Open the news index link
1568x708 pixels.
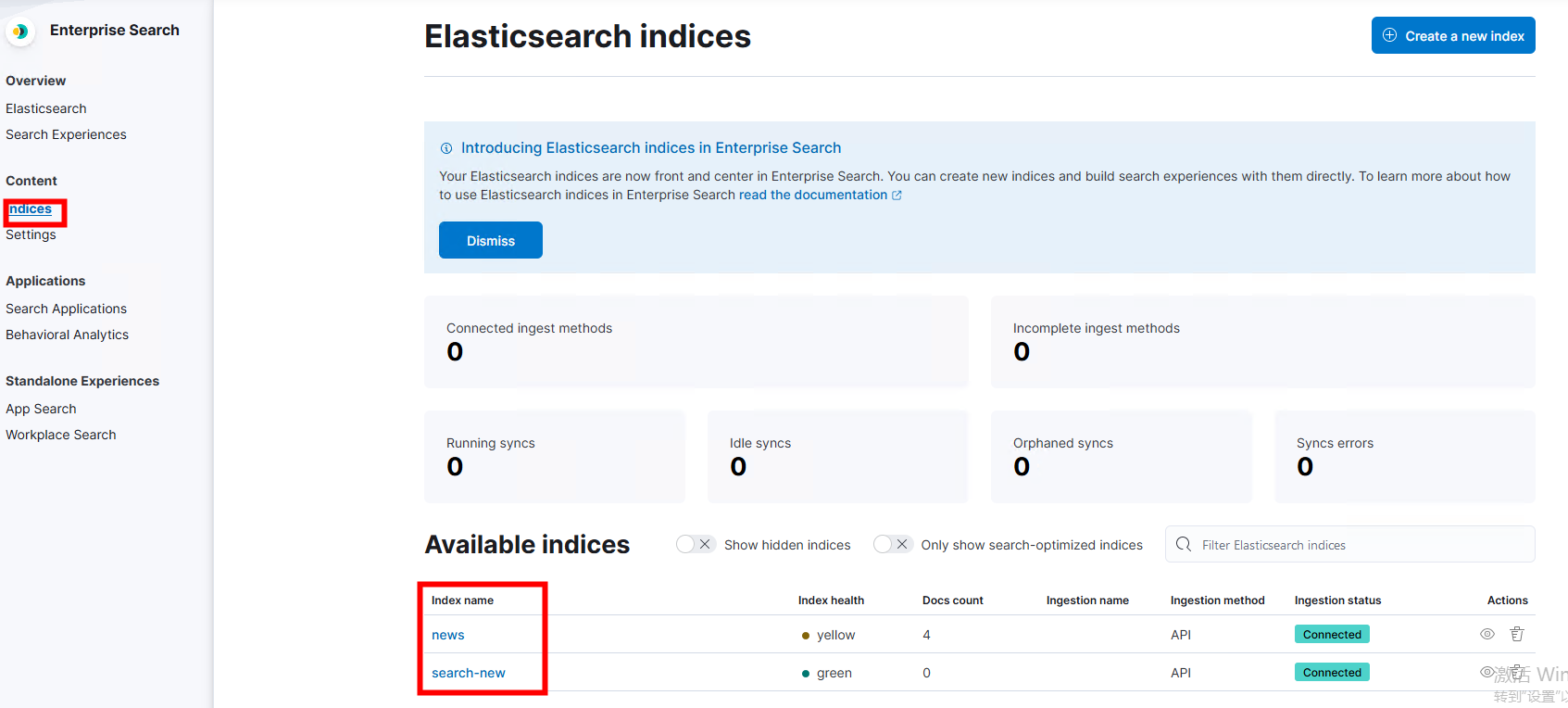(x=448, y=635)
